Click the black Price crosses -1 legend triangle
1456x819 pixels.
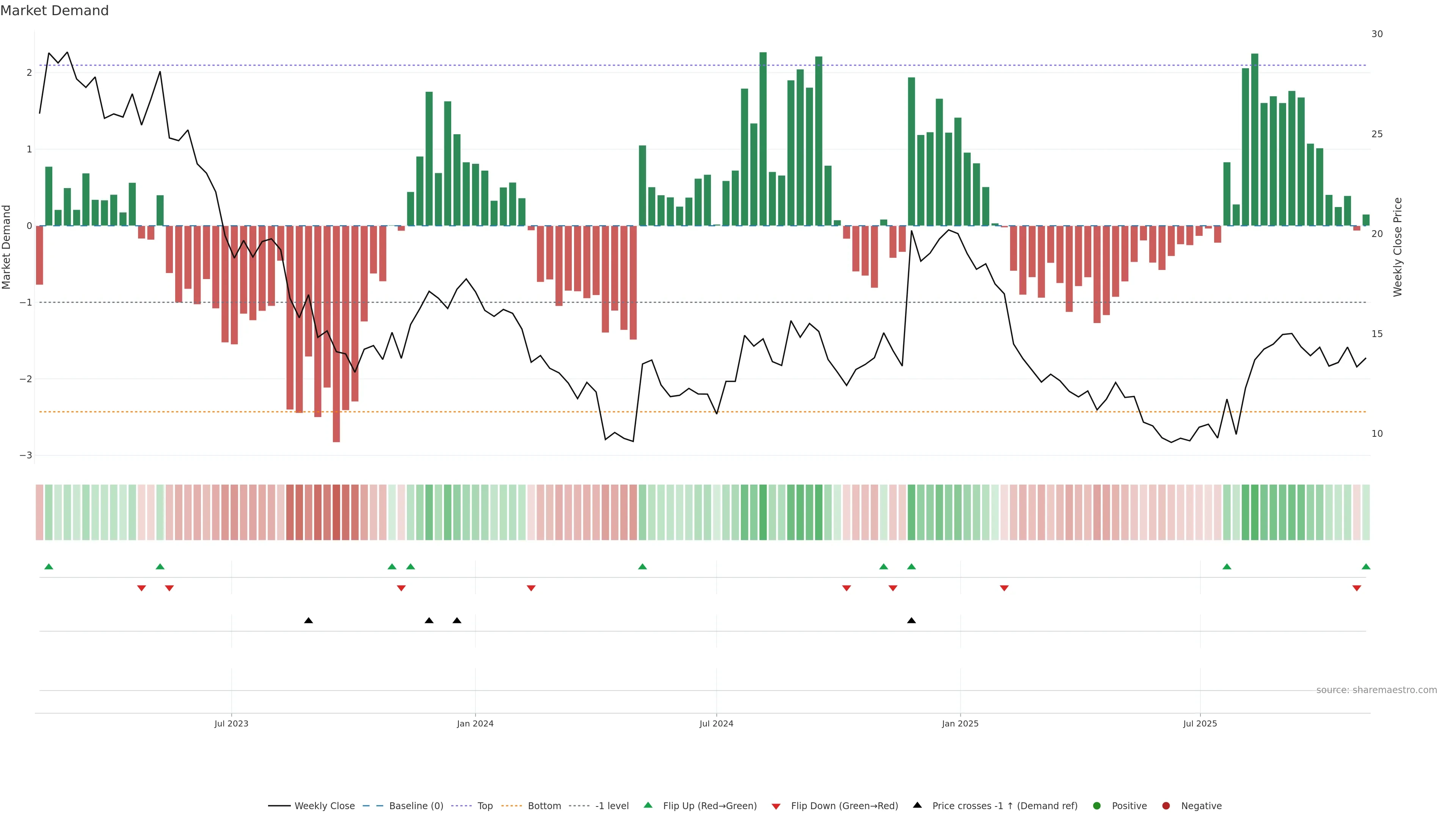click(917, 805)
